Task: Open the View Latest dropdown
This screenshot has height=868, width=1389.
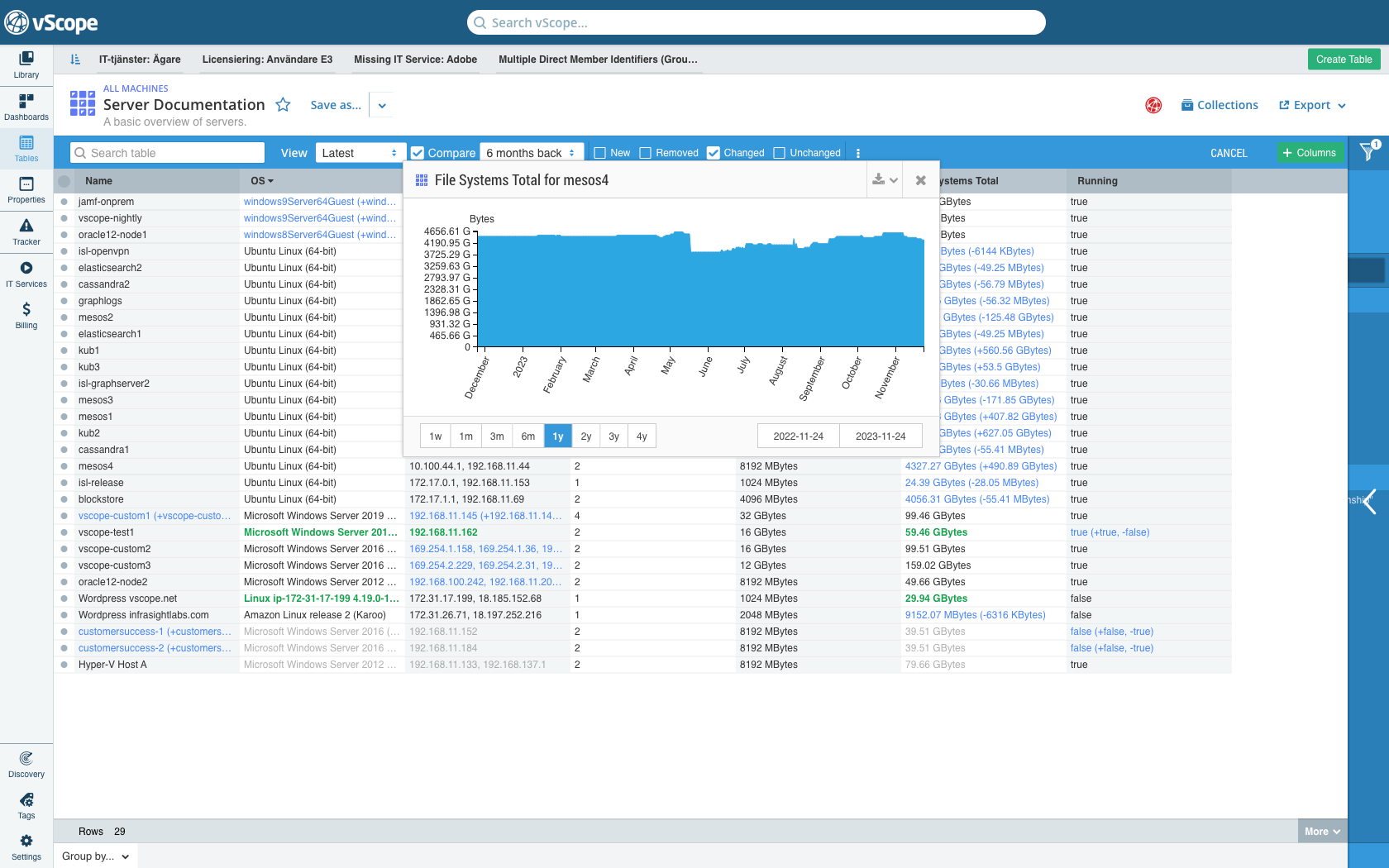Action: 360,153
